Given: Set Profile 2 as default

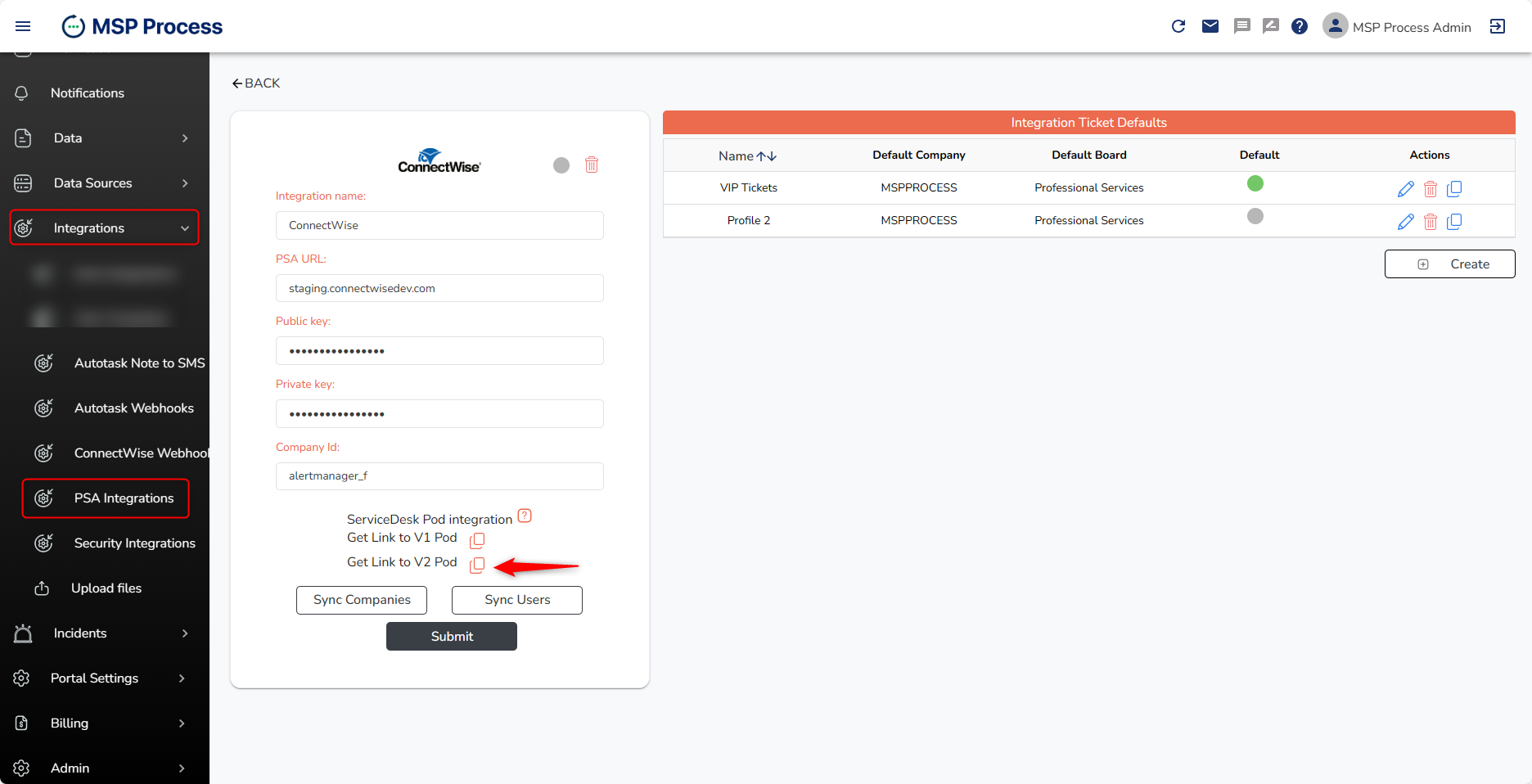Looking at the screenshot, I should pos(1255,216).
